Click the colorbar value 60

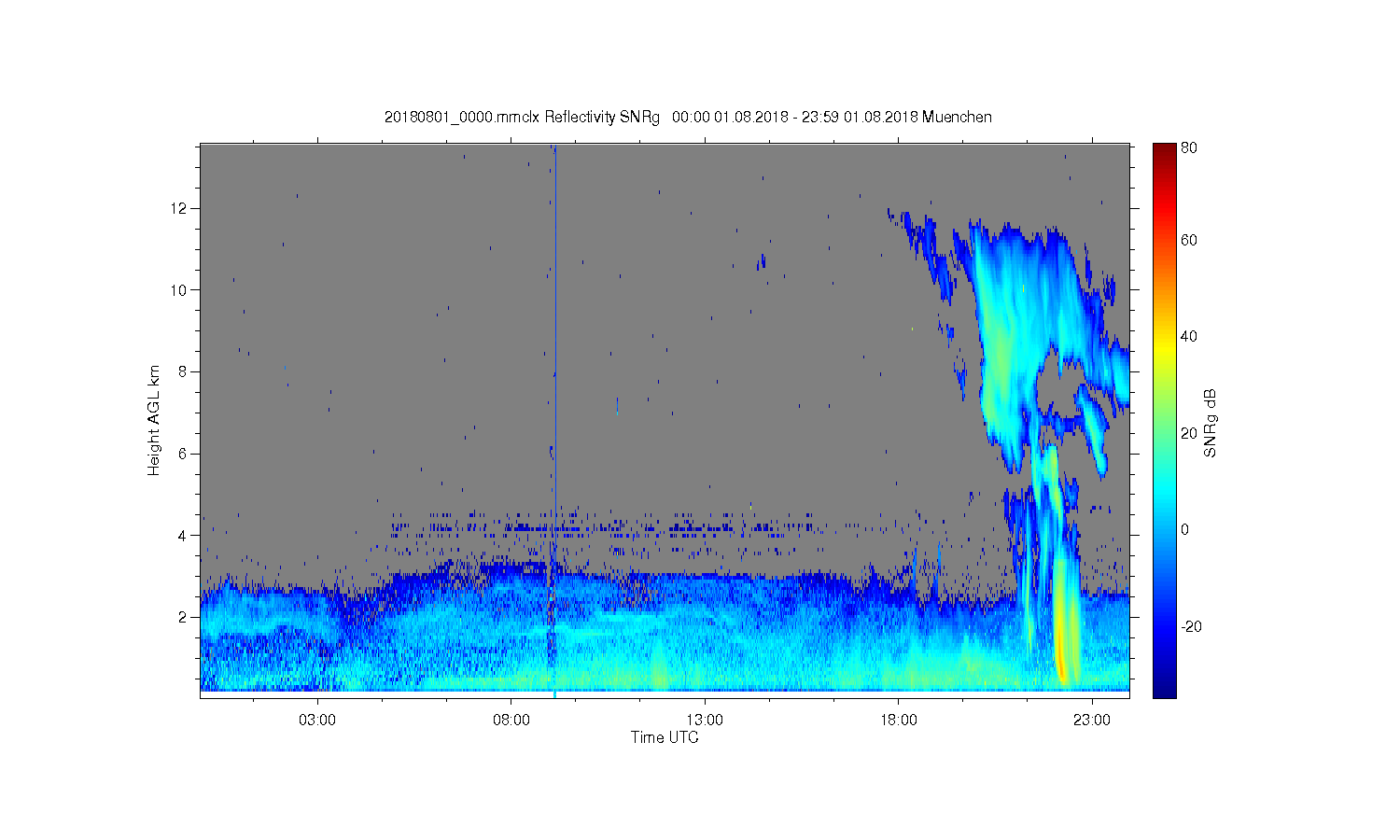(1189, 241)
